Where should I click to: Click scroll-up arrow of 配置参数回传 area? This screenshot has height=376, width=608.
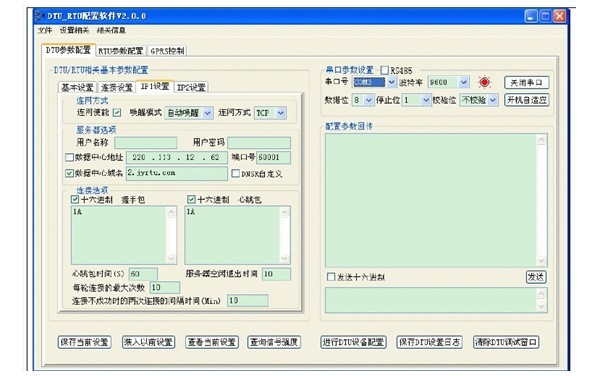(x=542, y=140)
